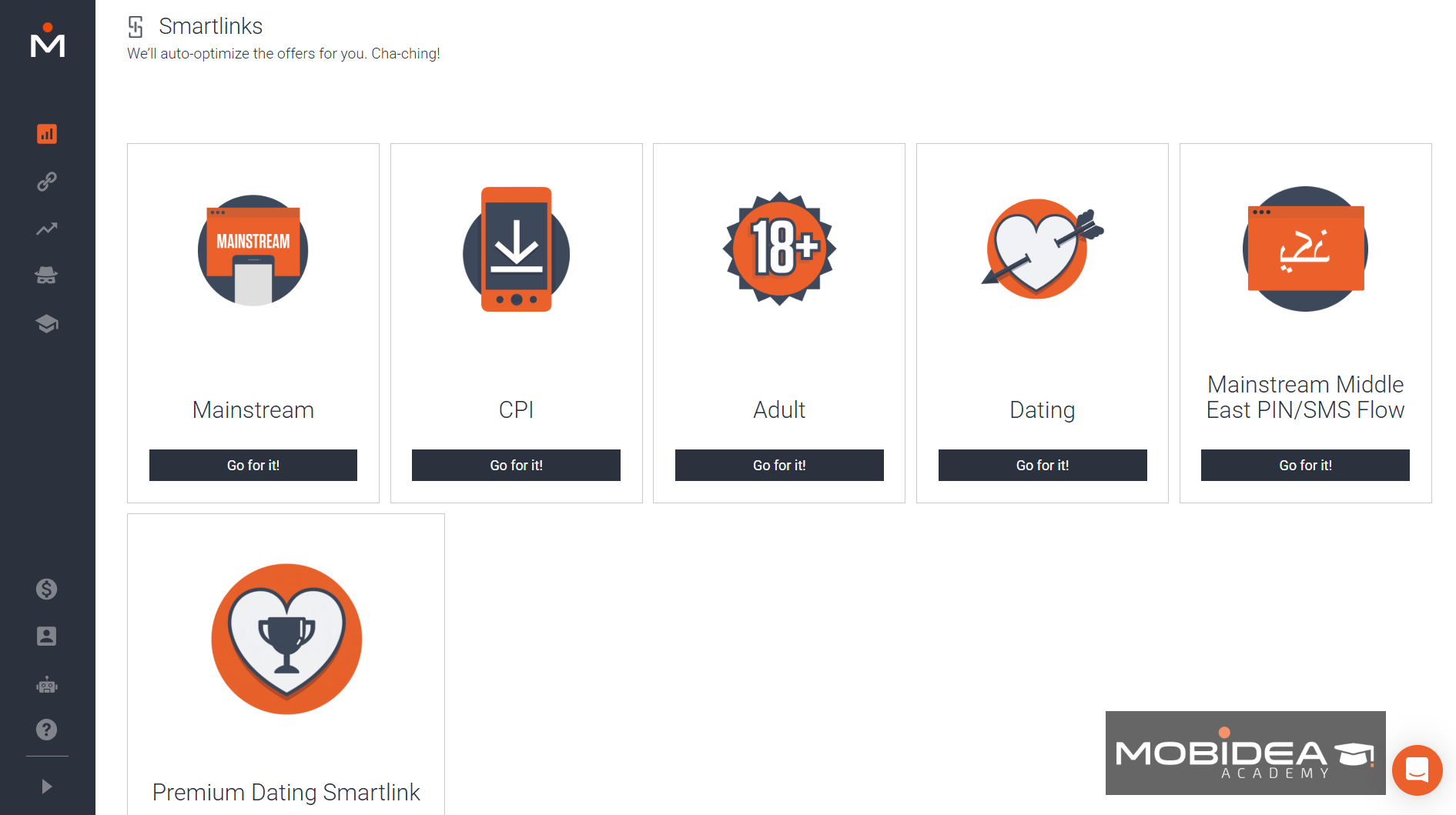Open the question mark help icon
This screenshot has height=815, width=1456.
(47, 730)
